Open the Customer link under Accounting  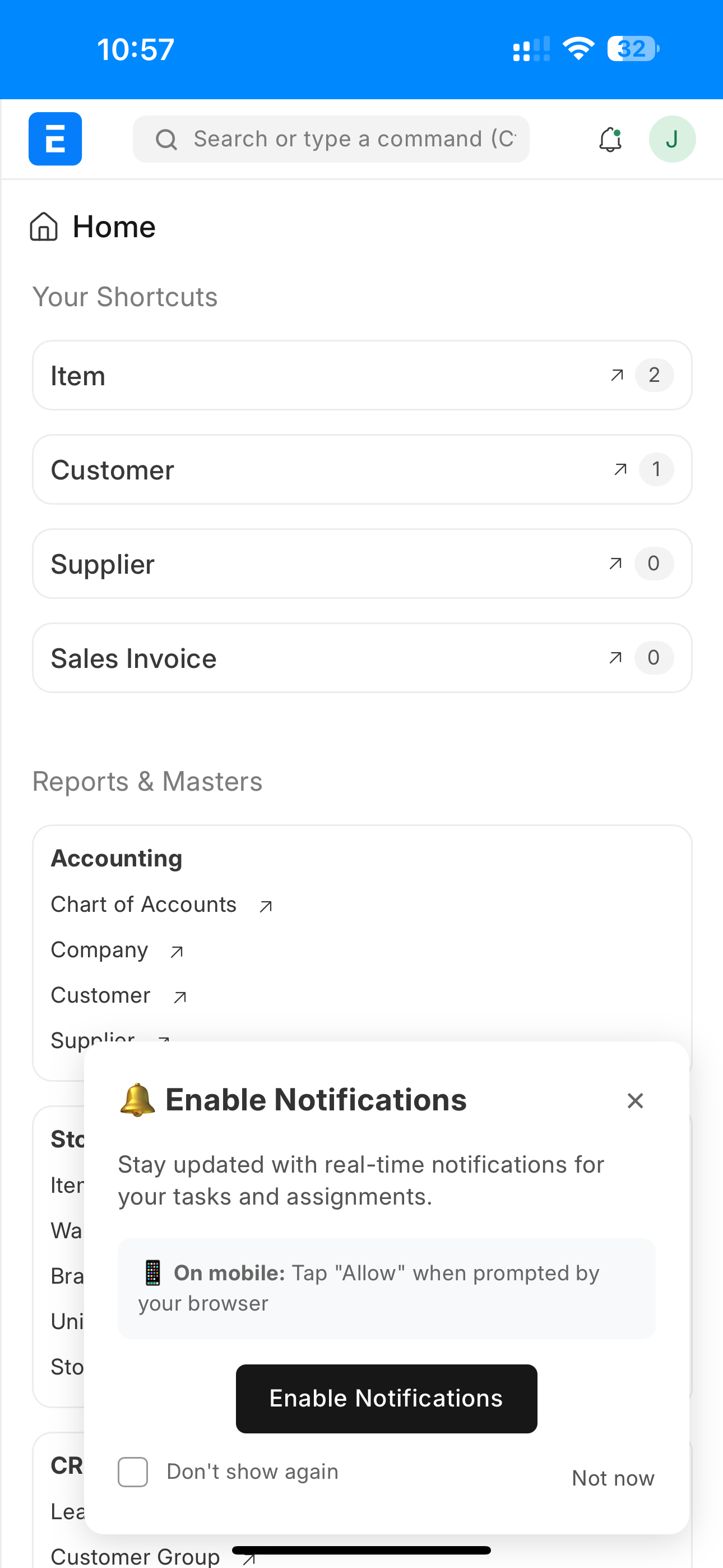pyautogui.click(x=100, y=995)
